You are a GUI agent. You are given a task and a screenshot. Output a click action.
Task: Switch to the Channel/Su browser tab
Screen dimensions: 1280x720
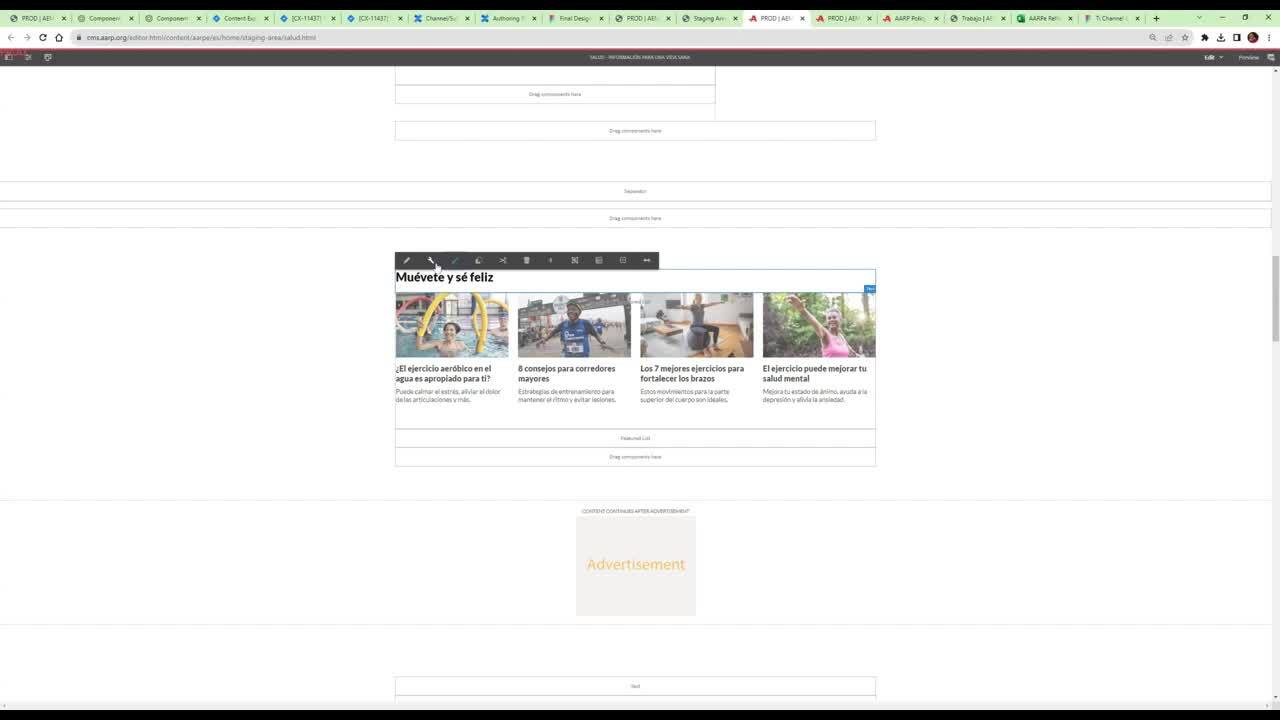[x=441, y=18]
